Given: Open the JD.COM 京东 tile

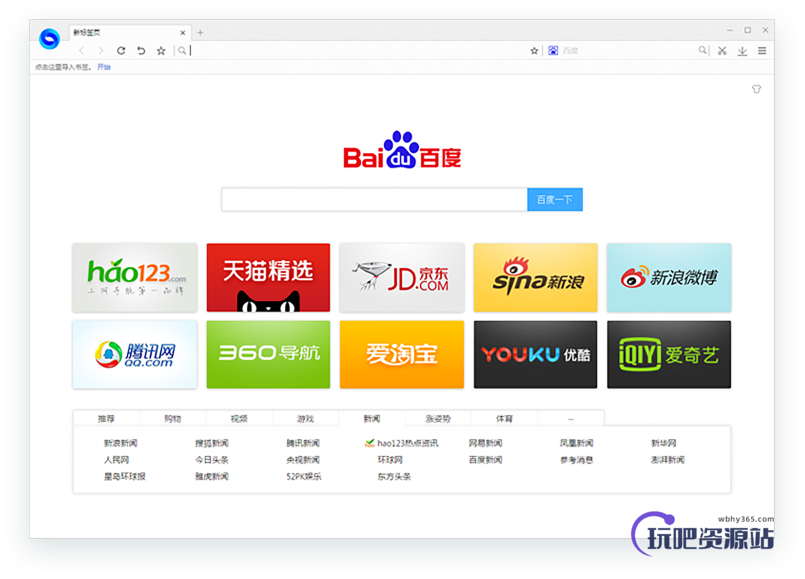Looking at the screenshot, I should 401,278.
